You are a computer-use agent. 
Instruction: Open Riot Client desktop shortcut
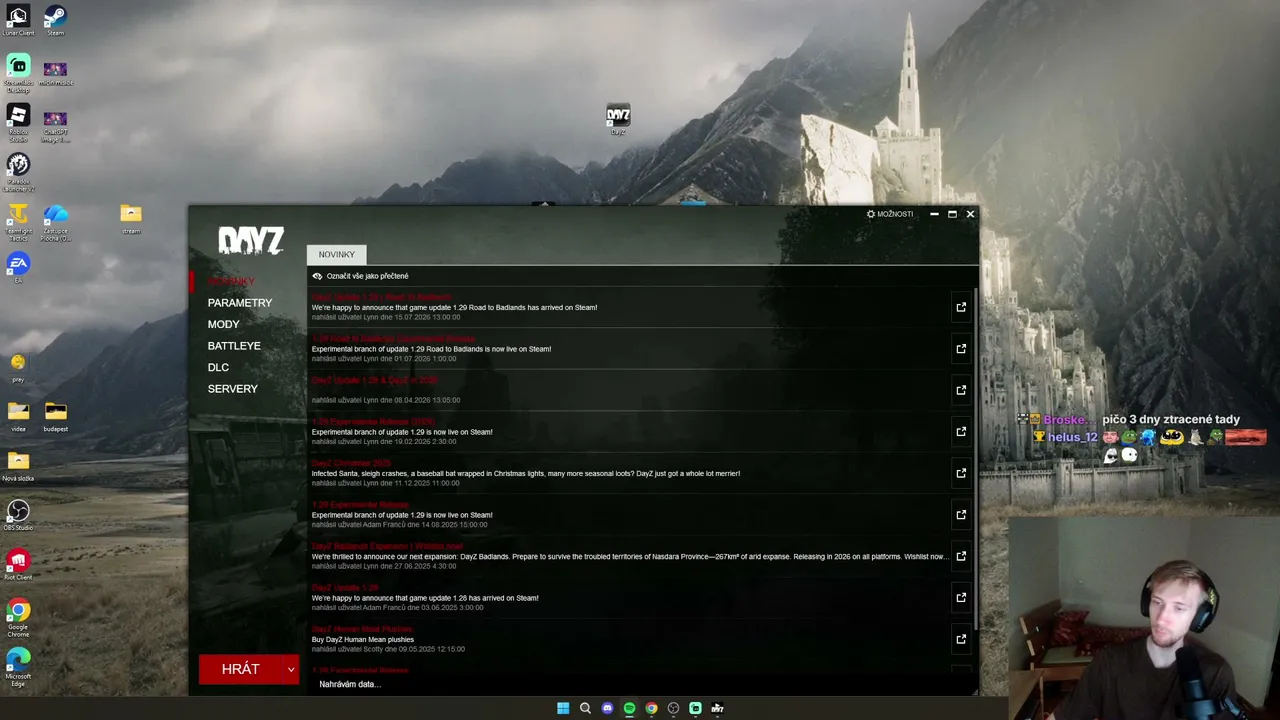tap(18, 564)
